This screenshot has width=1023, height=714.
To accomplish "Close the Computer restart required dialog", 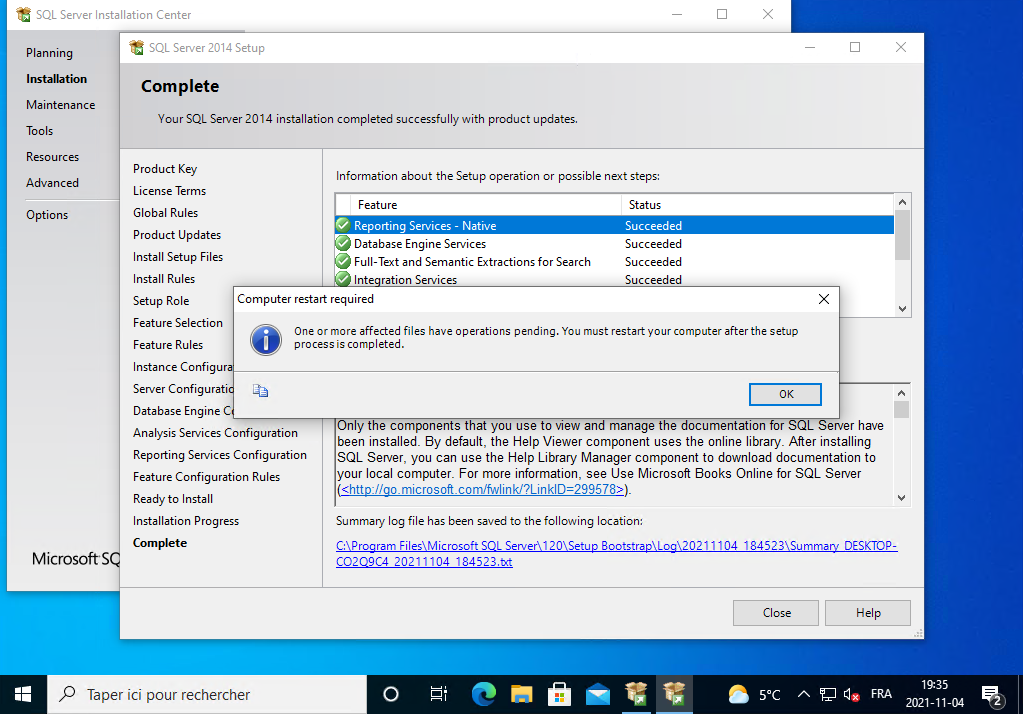I will [823, 299].
